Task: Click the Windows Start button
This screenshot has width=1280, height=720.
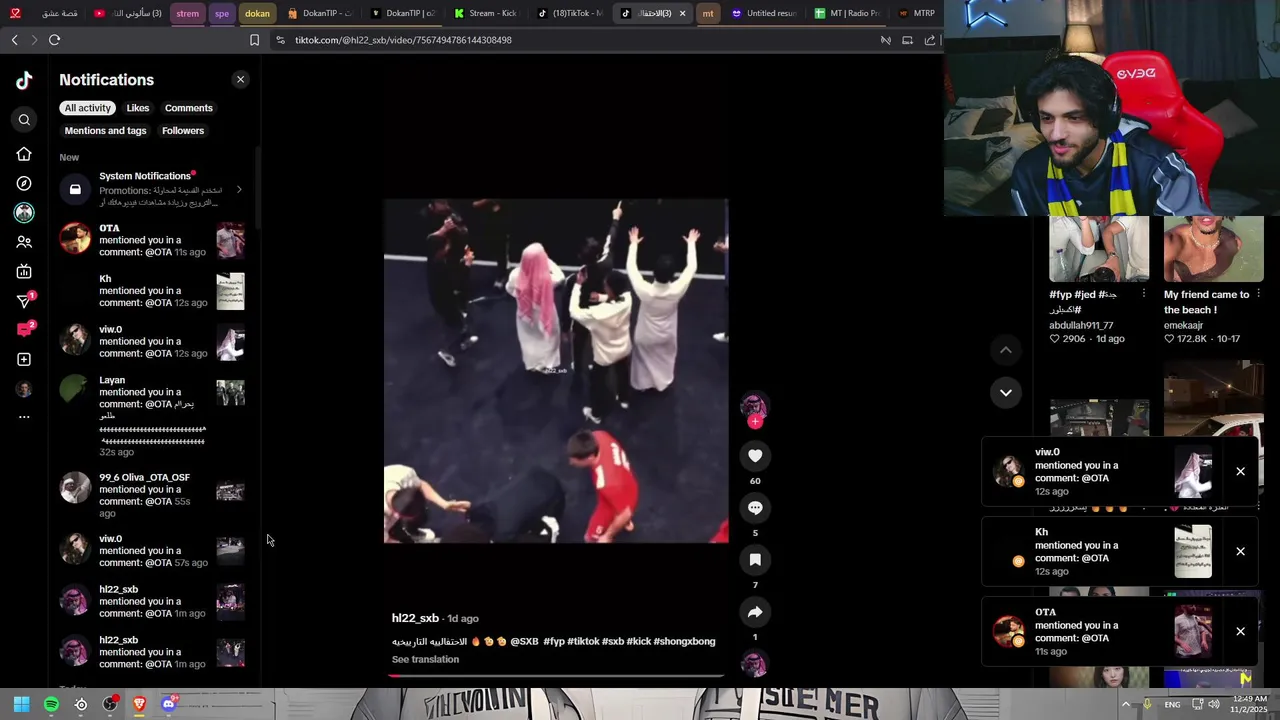Action: (21, 704)
